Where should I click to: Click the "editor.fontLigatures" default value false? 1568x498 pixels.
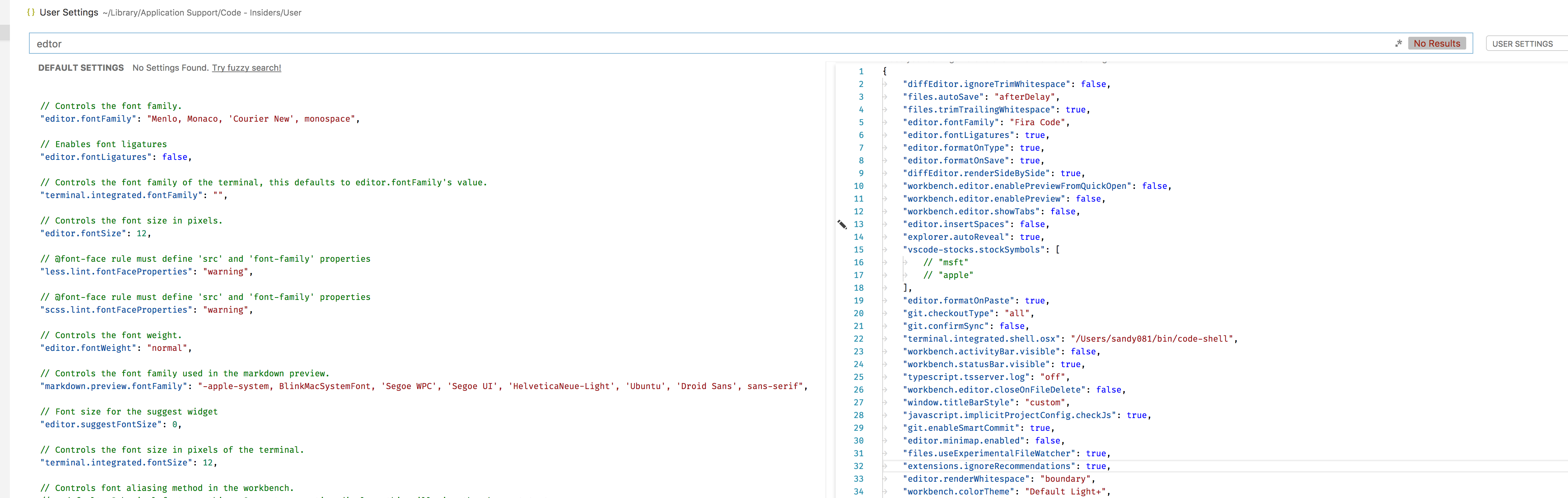[175, 157]
